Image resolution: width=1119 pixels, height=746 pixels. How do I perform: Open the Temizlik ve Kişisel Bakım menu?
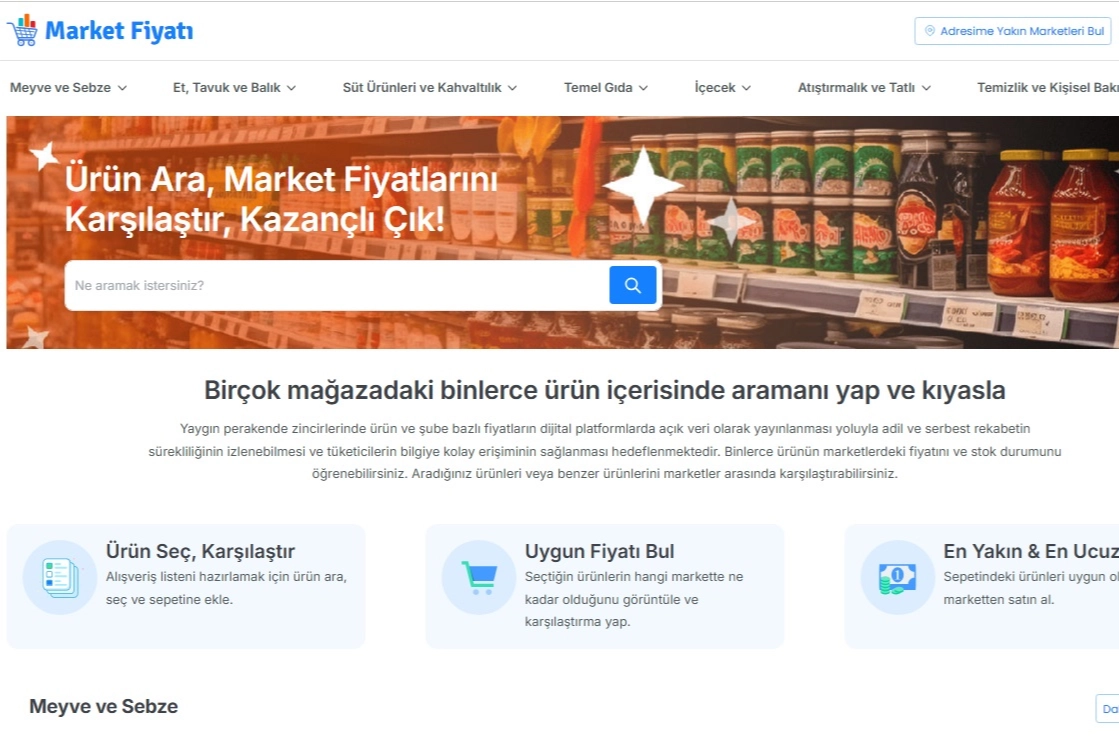click(1047, 88)
